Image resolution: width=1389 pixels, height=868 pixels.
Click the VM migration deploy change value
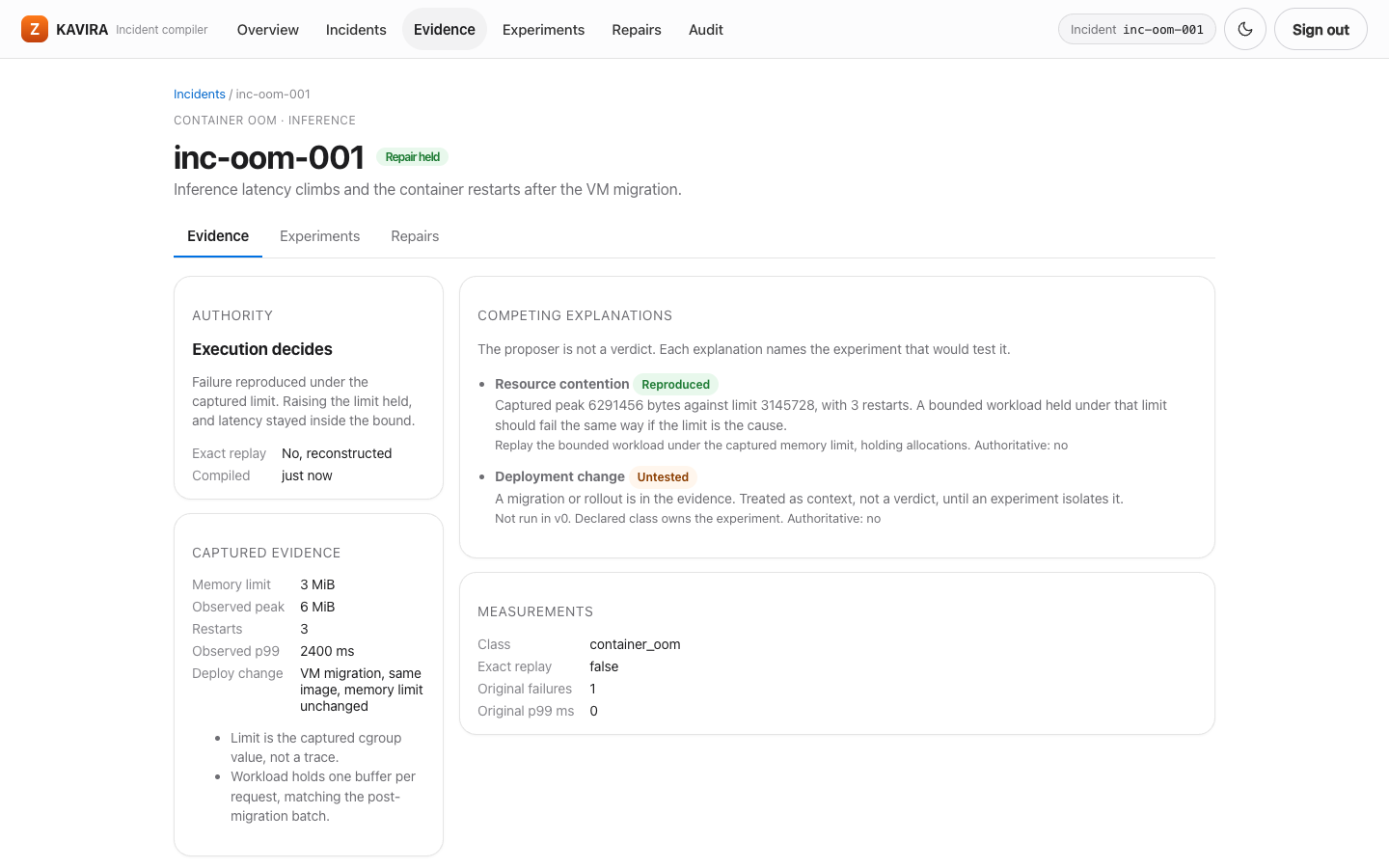coord(362,690)
